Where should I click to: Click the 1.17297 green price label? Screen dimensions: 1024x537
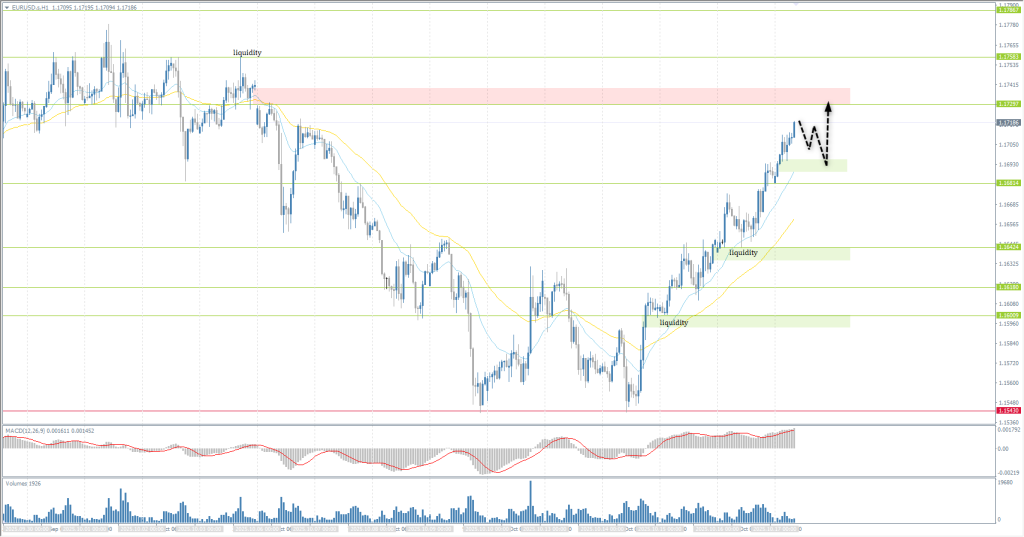1007,104
